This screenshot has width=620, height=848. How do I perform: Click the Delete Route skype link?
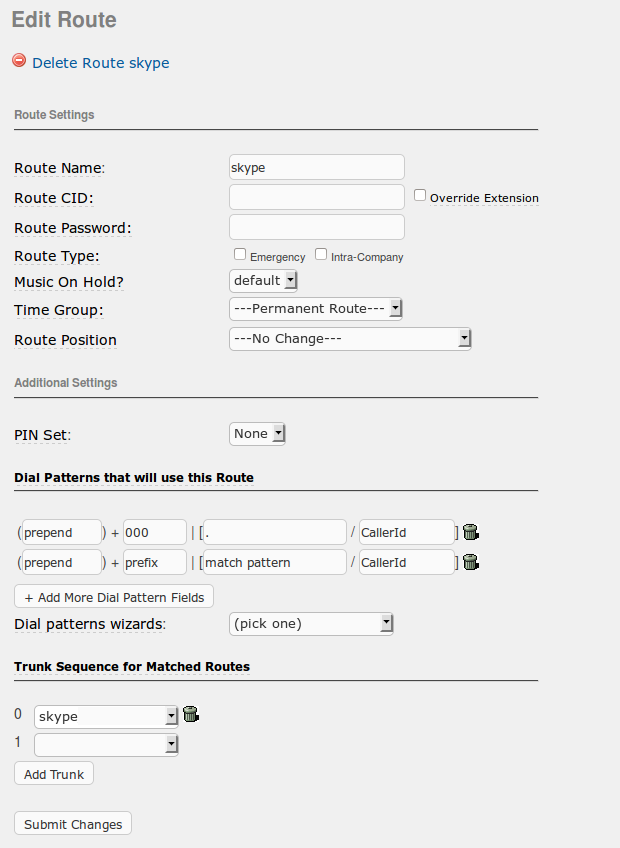pyautogui.click(x=101, y=63)
